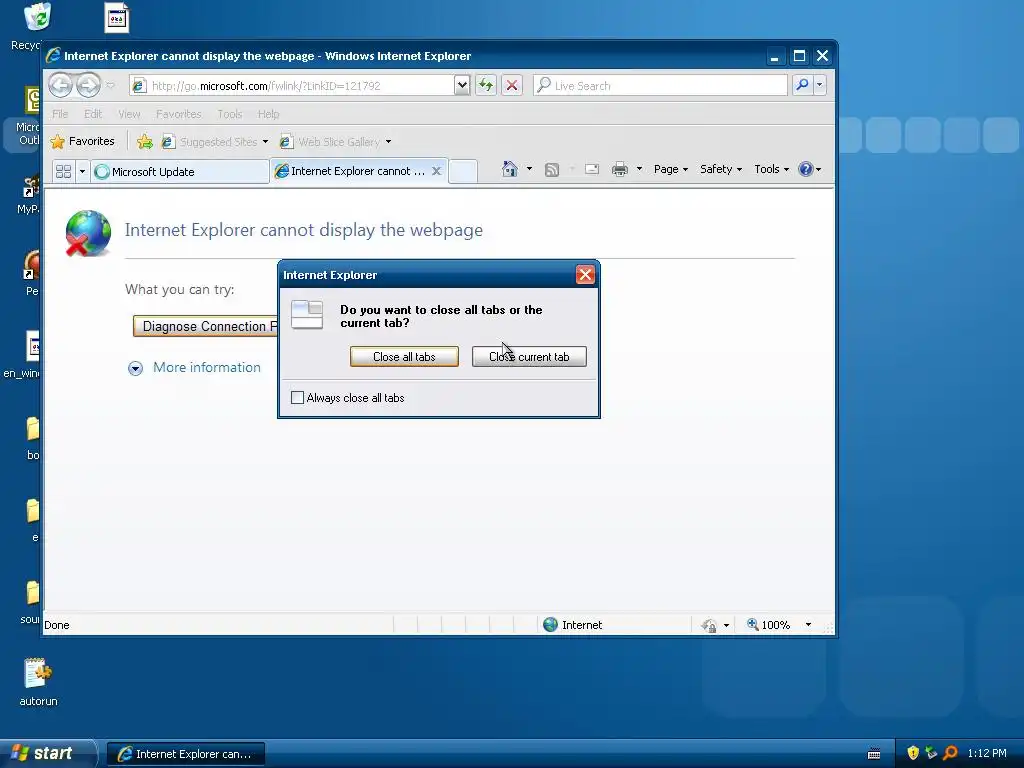Screen dimensions: 1024x768
Task: Click the keyboard icon in taskbar
Action: 874,754
